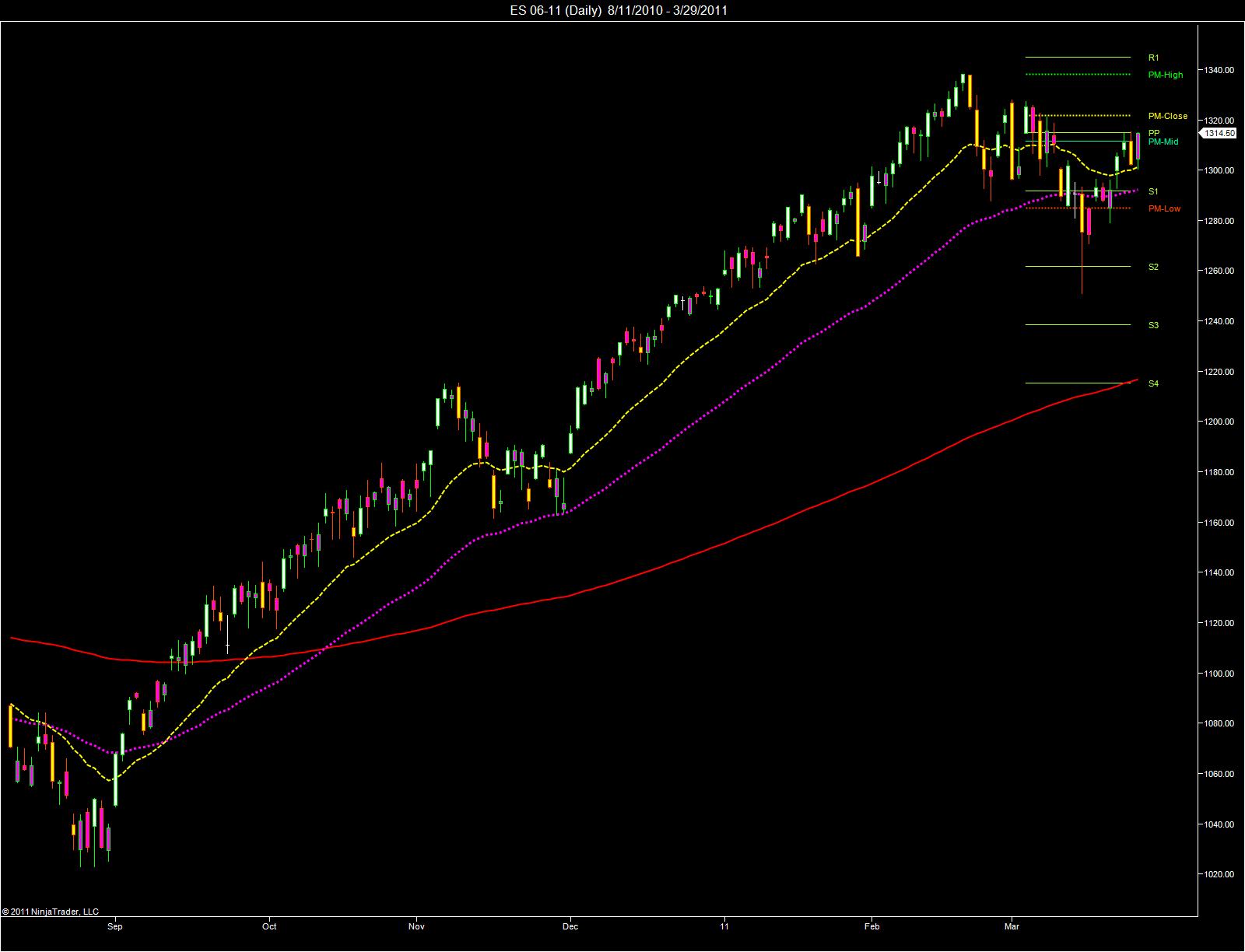Click the 1240.00 price axis label
This screenshot has width=1245, height=952.
pyautogui.click(x=1219, y=321)
